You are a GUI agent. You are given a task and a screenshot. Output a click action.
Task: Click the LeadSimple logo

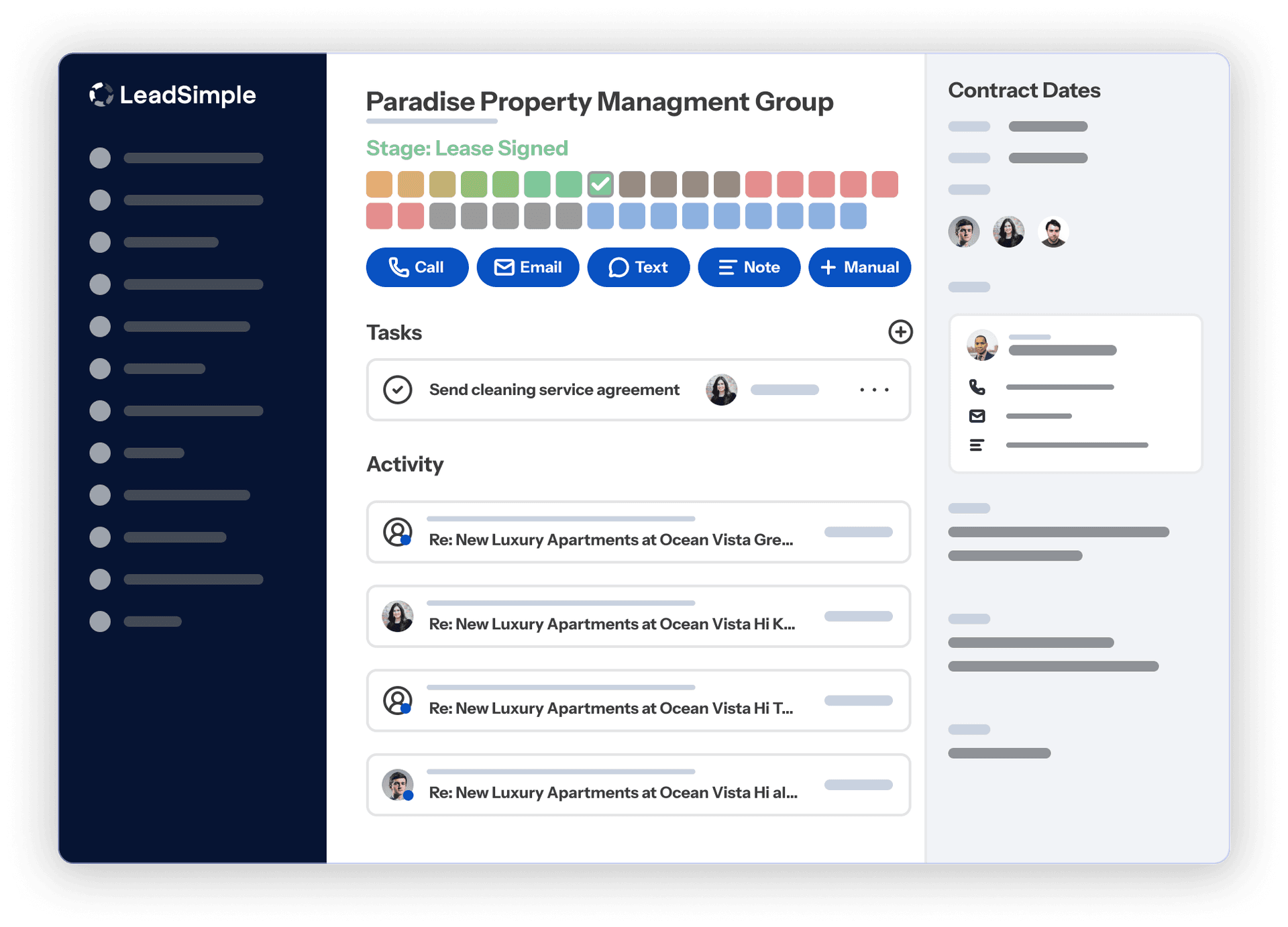pos(172,95)
